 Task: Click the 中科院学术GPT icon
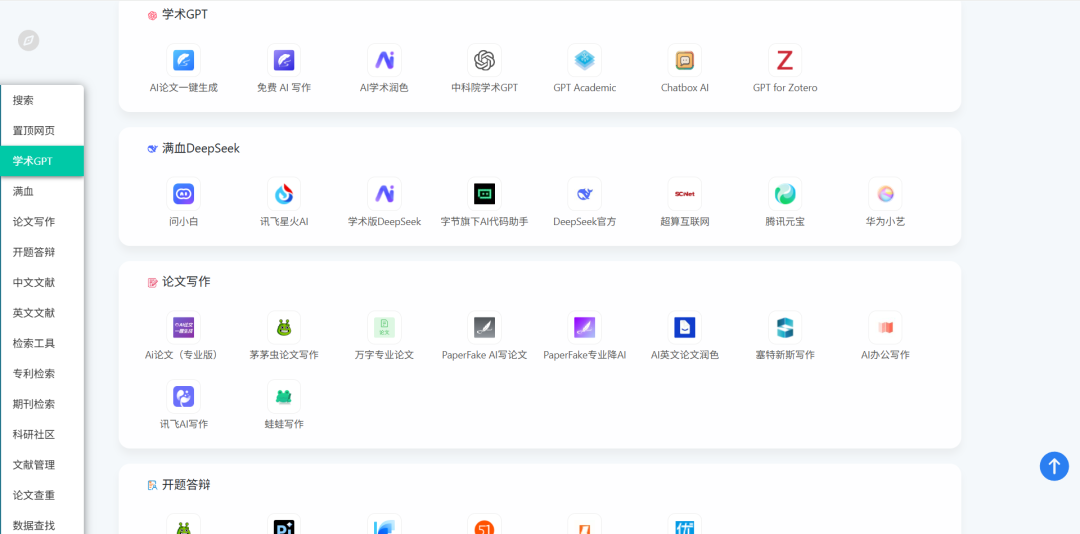point(485,61)
